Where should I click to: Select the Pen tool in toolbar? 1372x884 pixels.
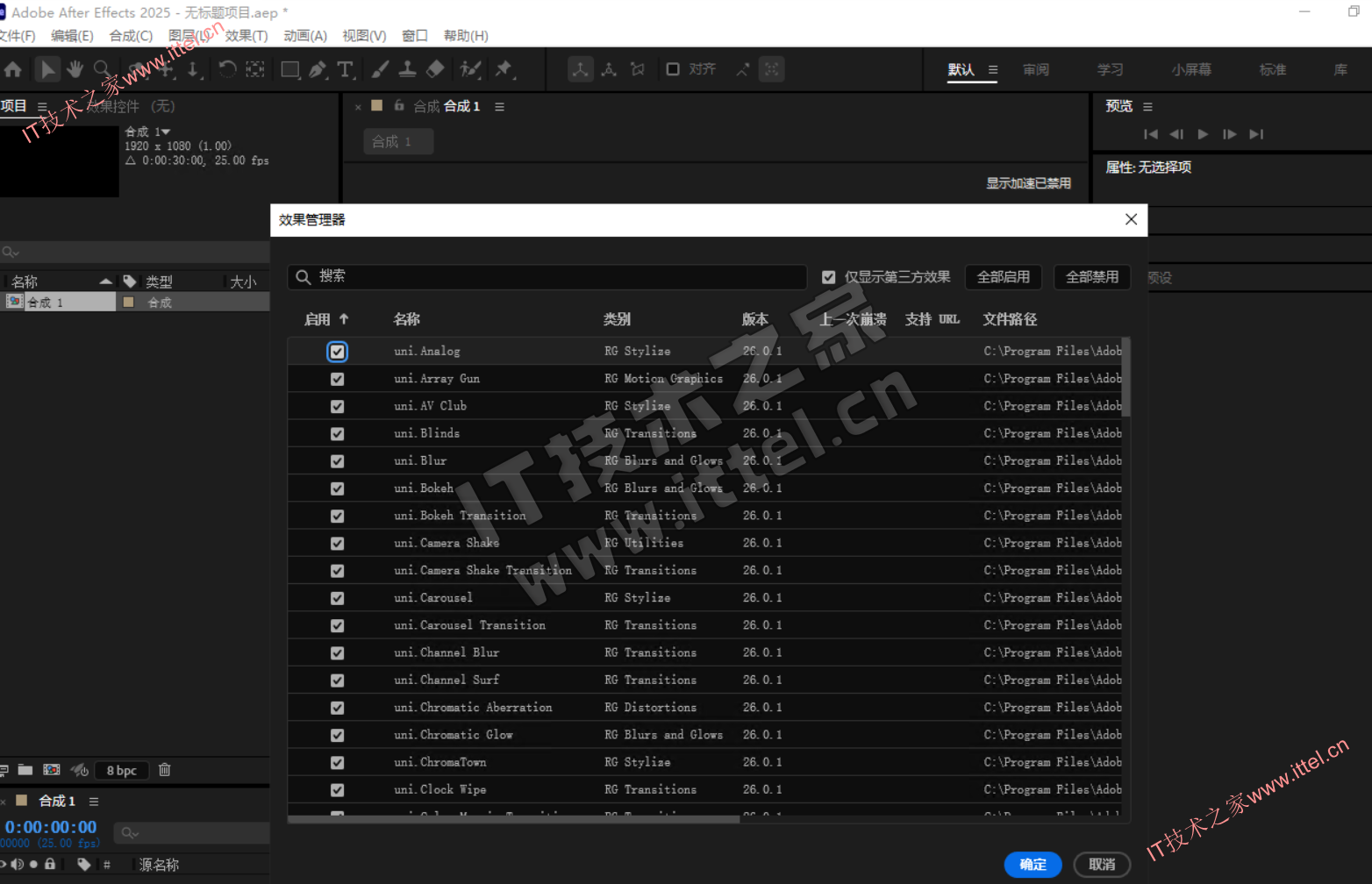coord(318,69)
